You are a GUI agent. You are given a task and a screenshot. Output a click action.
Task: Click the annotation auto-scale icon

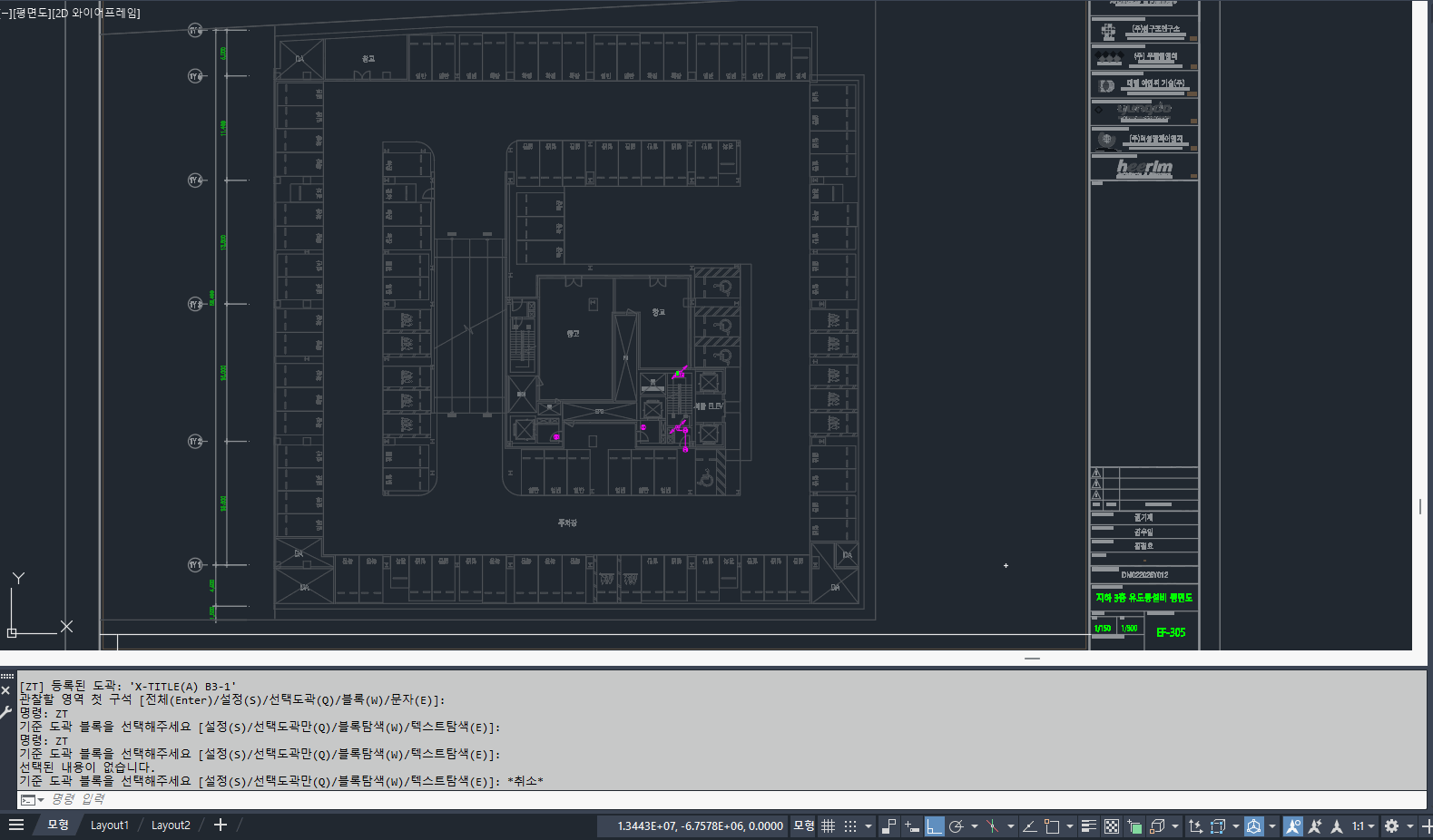coord(1314,826)
